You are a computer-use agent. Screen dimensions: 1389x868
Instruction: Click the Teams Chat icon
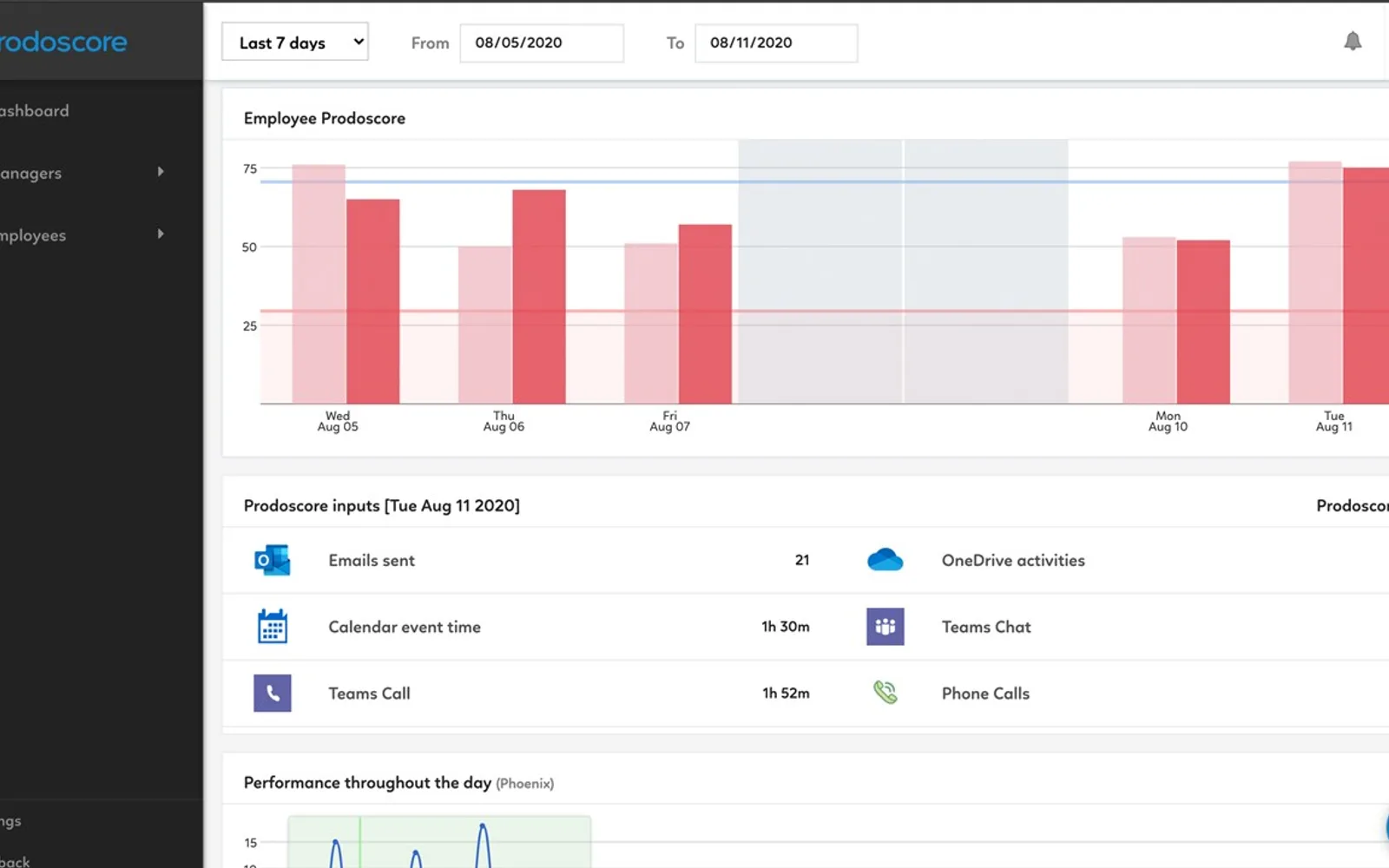pos(885,627)
